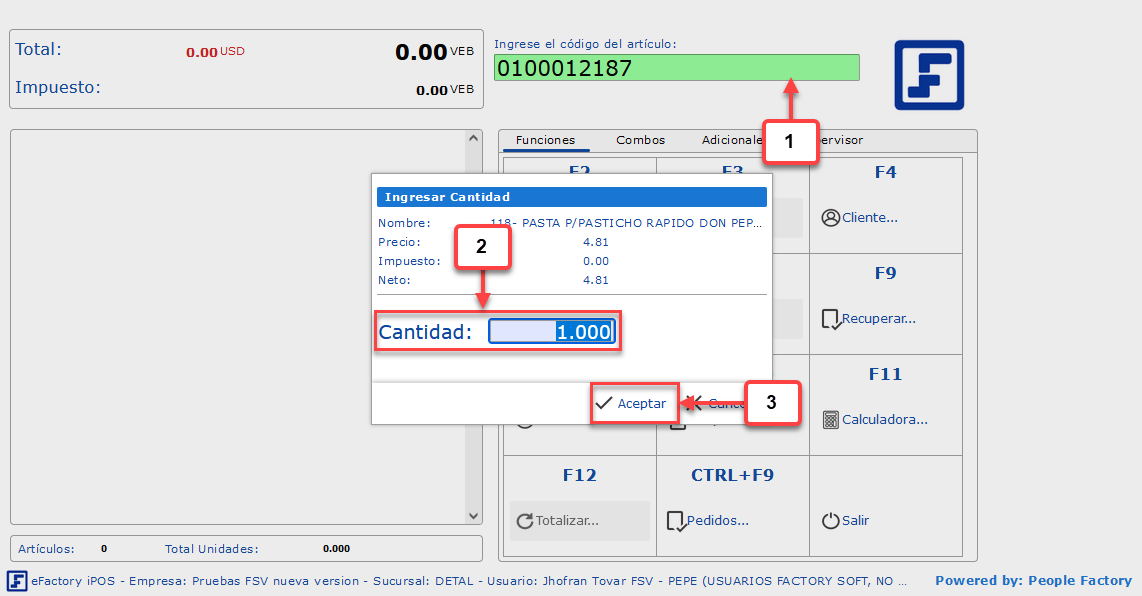
Task: Click the status bar company info text
Action: [469, 581]
